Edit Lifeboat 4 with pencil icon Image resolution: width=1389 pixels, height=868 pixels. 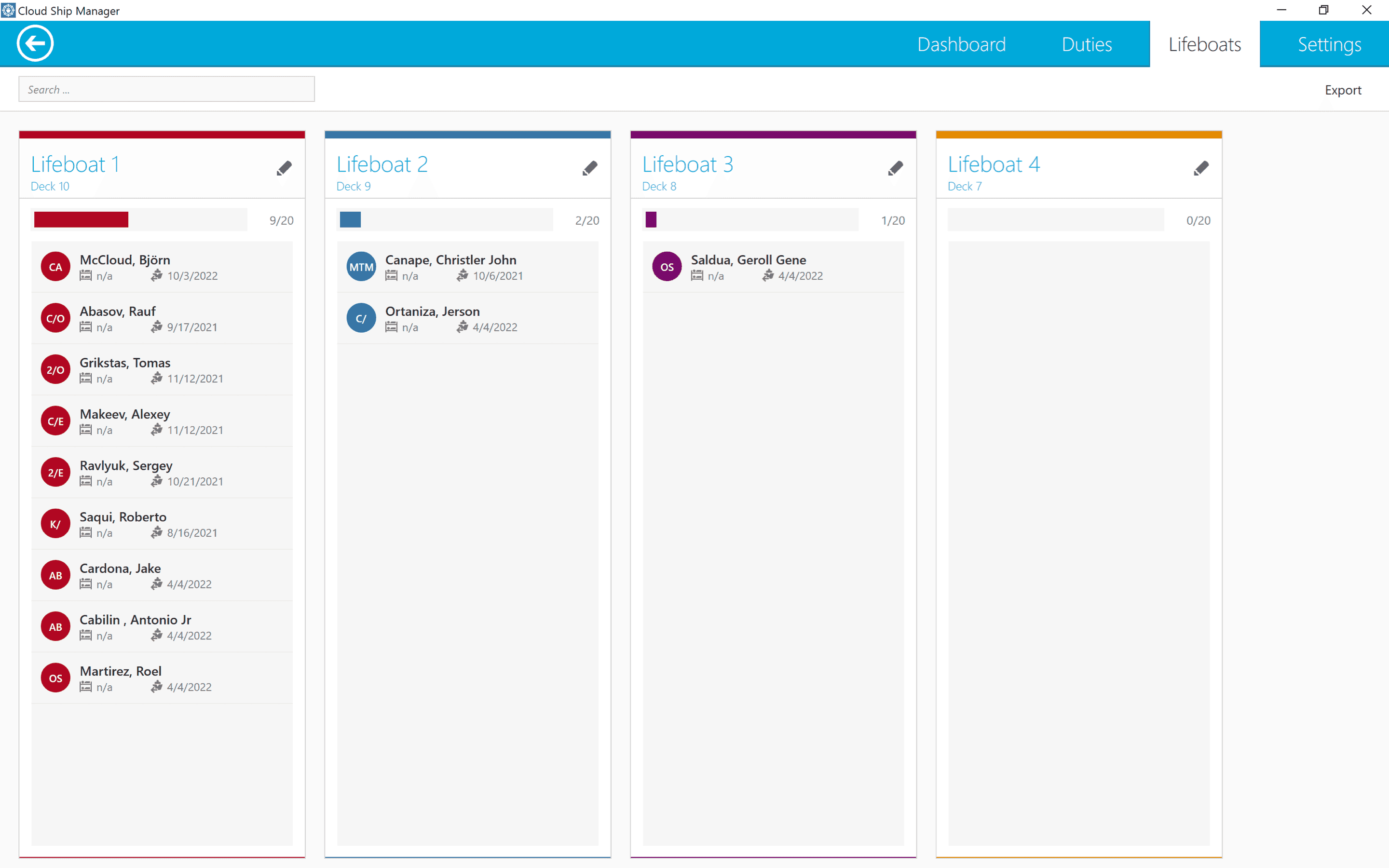[1201, 168]
